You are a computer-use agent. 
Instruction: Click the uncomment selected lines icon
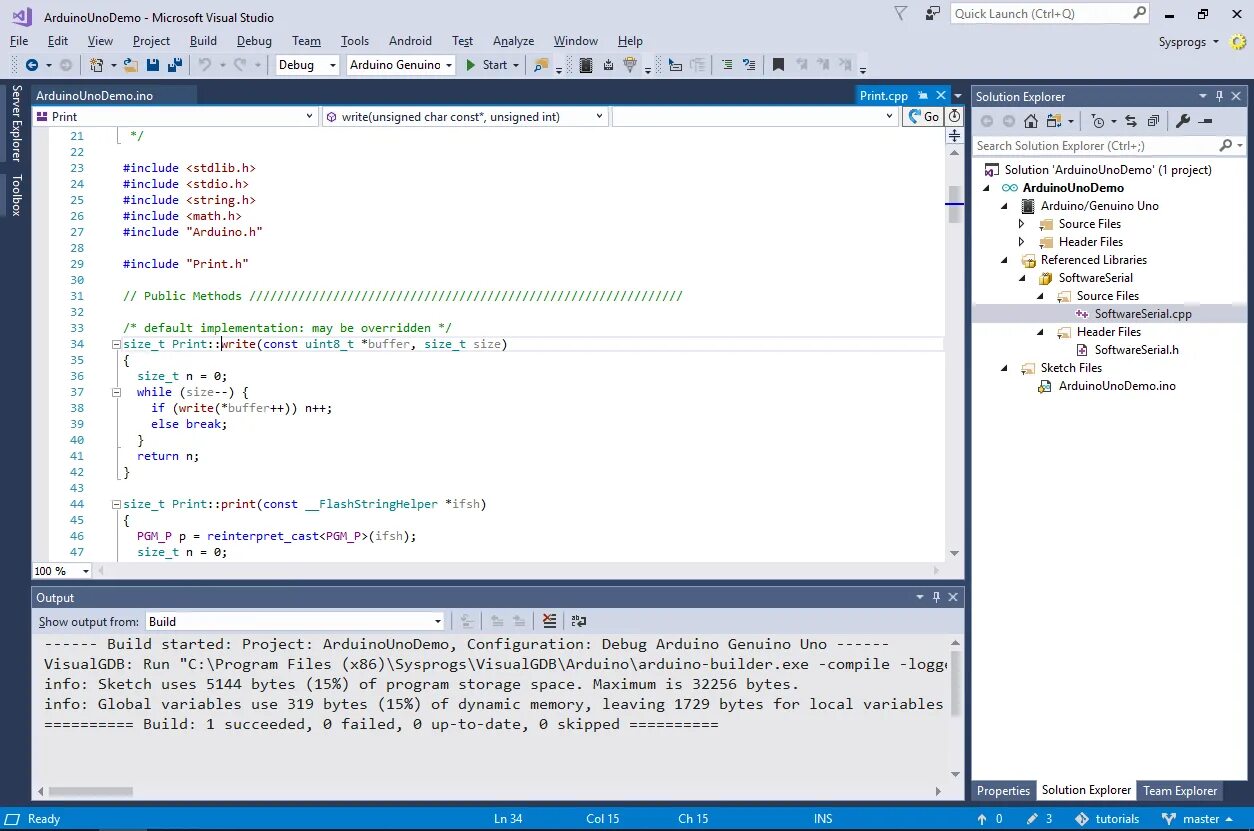point(748,65)
